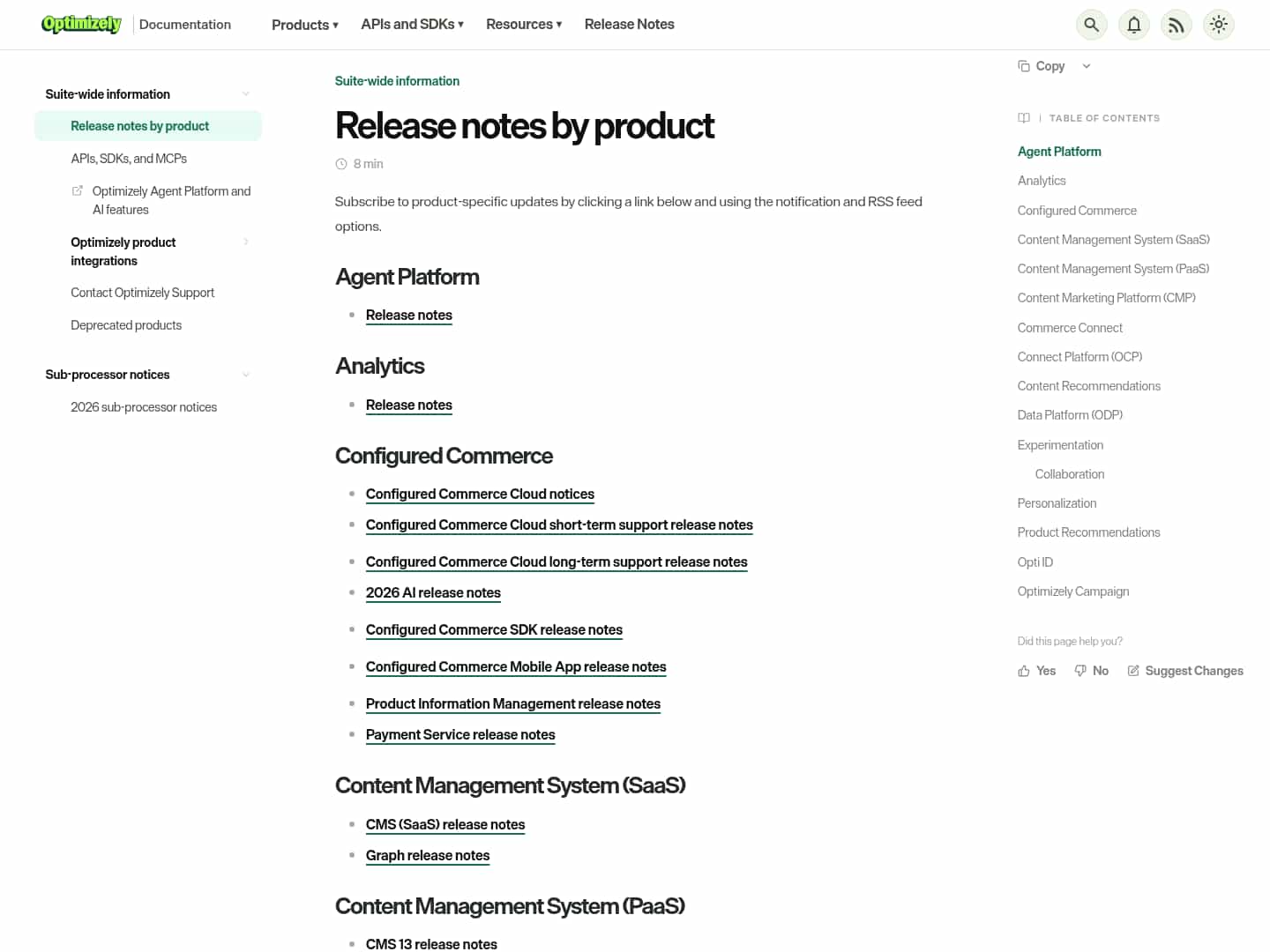Jump to Optimizely Campaign in table of contents
The width and height of the screenshot is (1270, 952).
pos(1073,591)
